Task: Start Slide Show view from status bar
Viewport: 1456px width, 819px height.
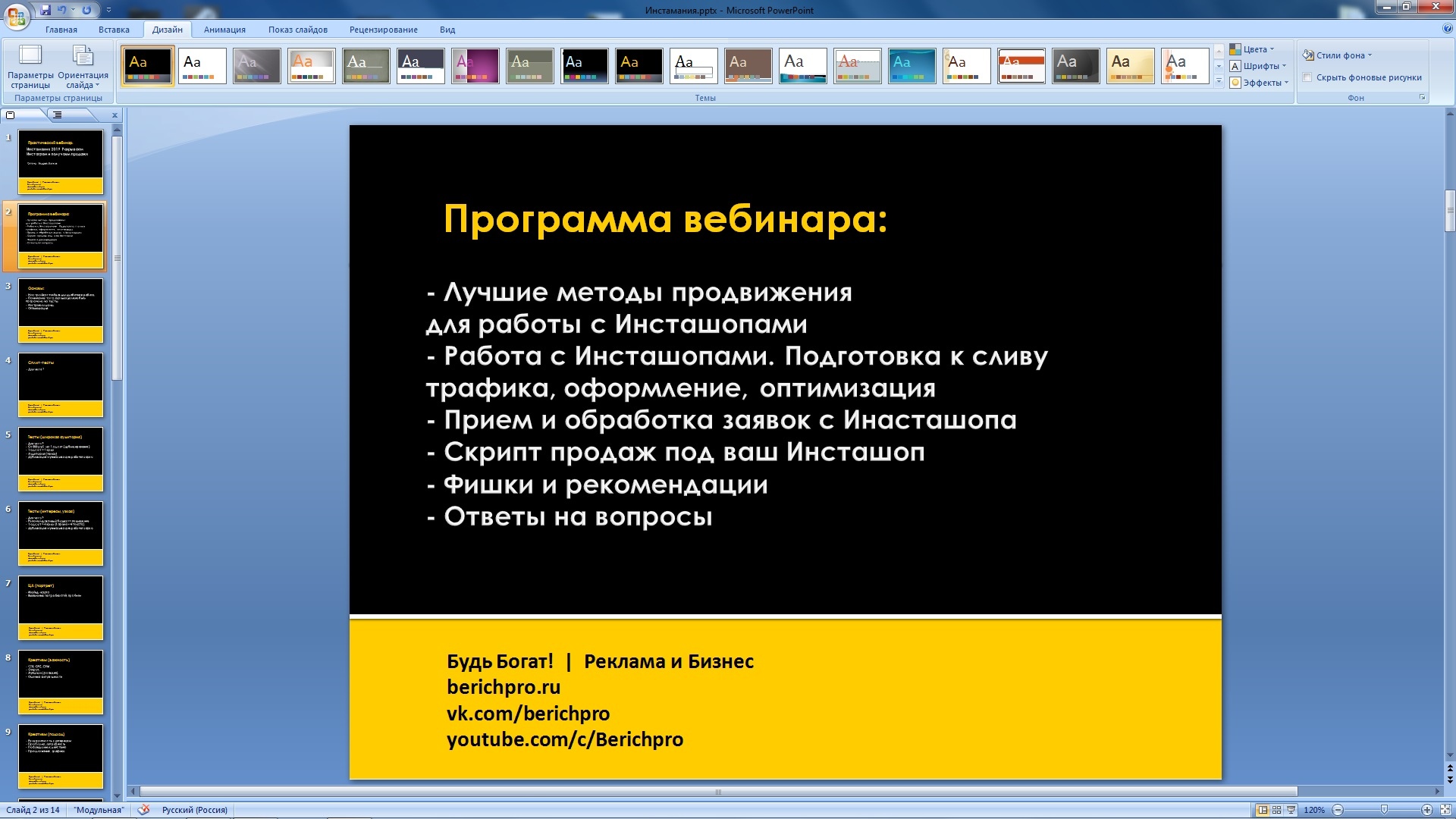Action: [x=1291, y=810]
